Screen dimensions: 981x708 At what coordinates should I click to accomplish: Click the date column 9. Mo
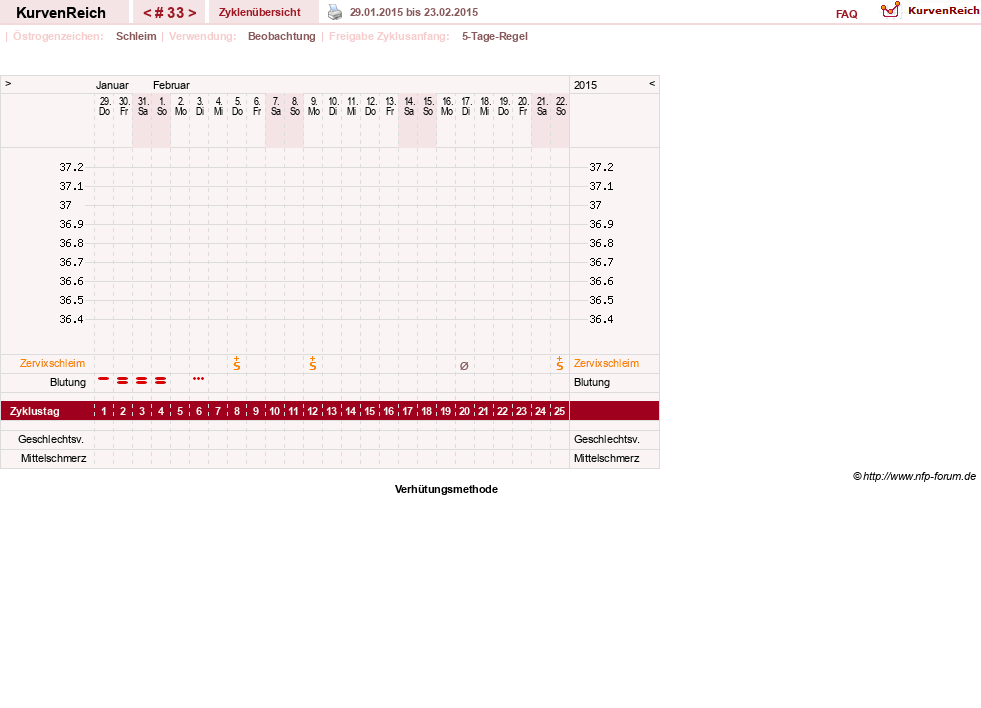(x=313, y=106)
